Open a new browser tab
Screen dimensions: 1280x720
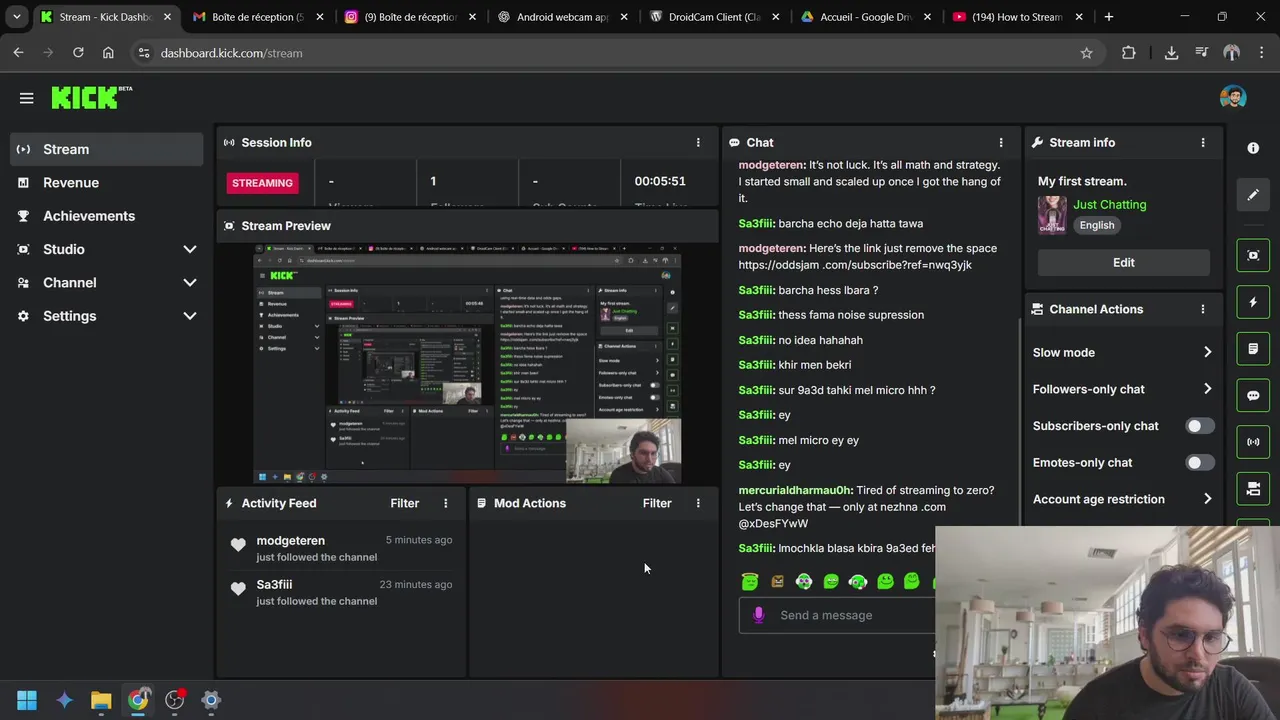tap(1108, 17)
